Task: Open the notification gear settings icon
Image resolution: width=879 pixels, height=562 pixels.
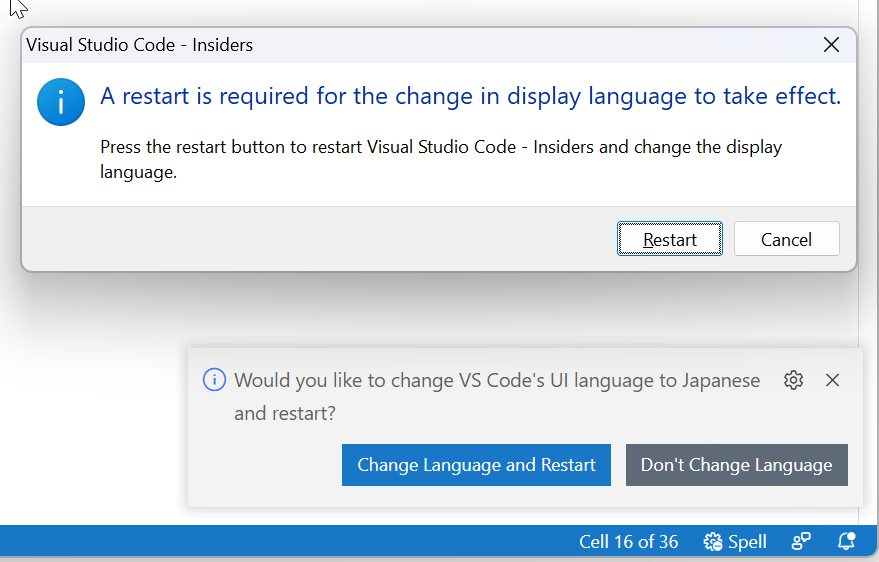Action: (793, 380)
